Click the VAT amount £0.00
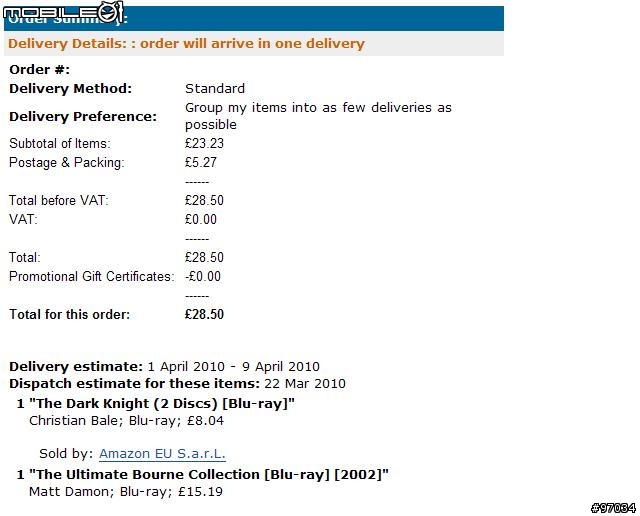Screen dimensions: 640x516 (x=201, y=219)
